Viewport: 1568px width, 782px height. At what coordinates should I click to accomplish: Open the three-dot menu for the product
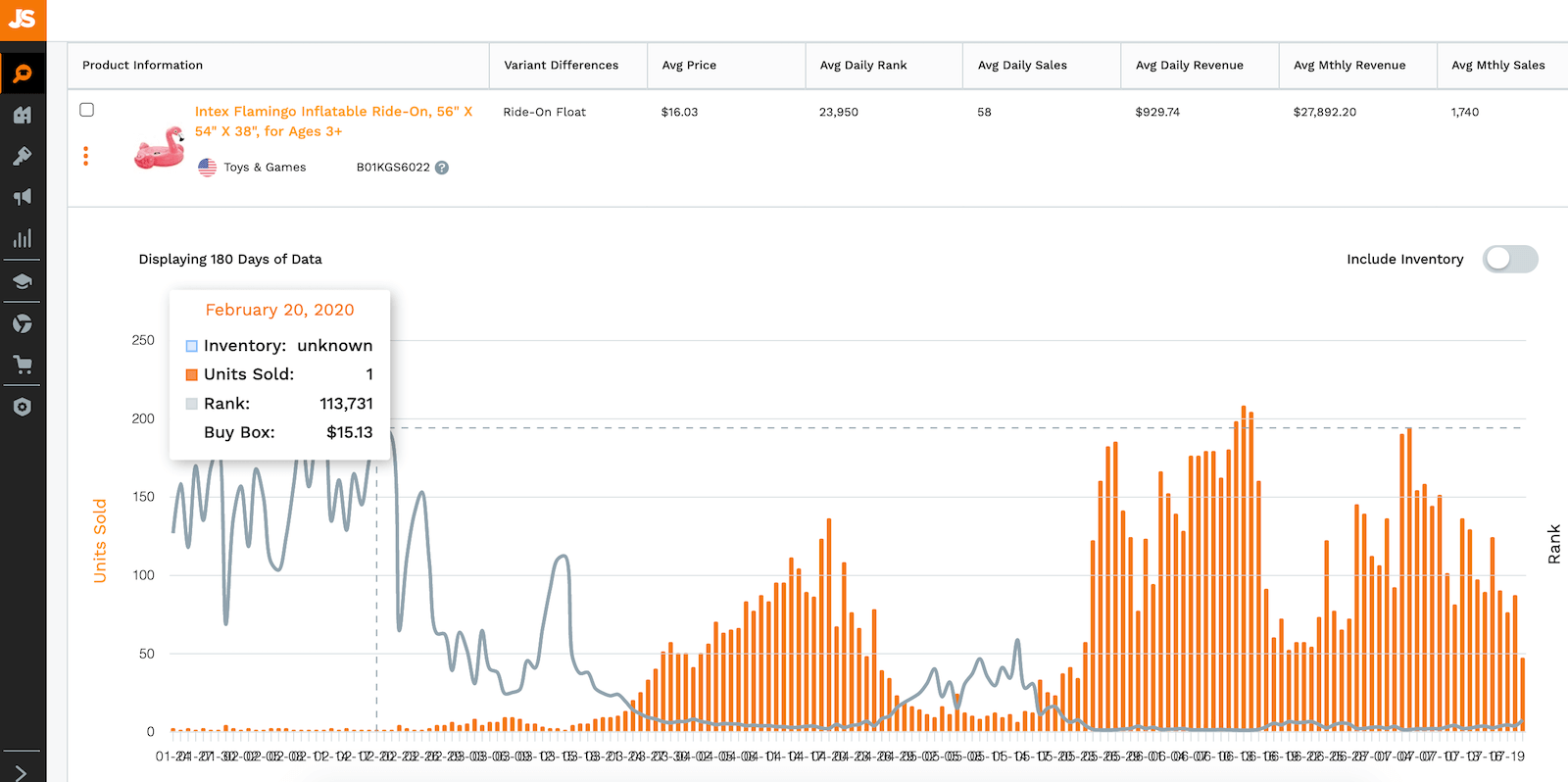(x=86, y=156)
